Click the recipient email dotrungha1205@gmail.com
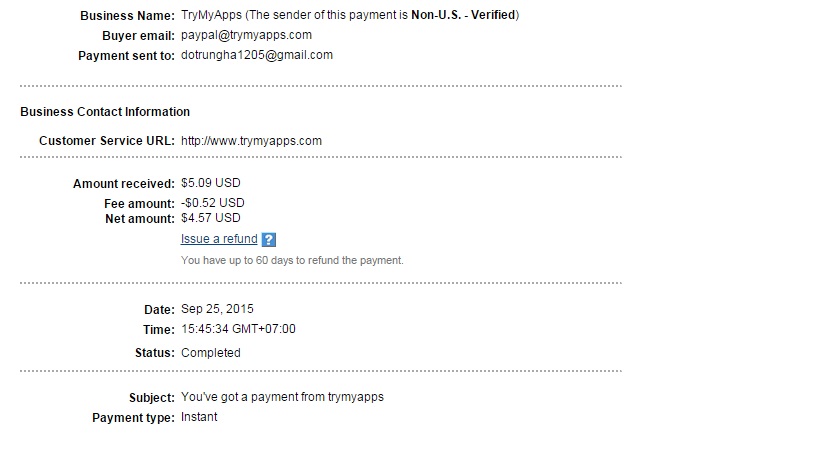The image size is (819, 460). click(257, 55)
